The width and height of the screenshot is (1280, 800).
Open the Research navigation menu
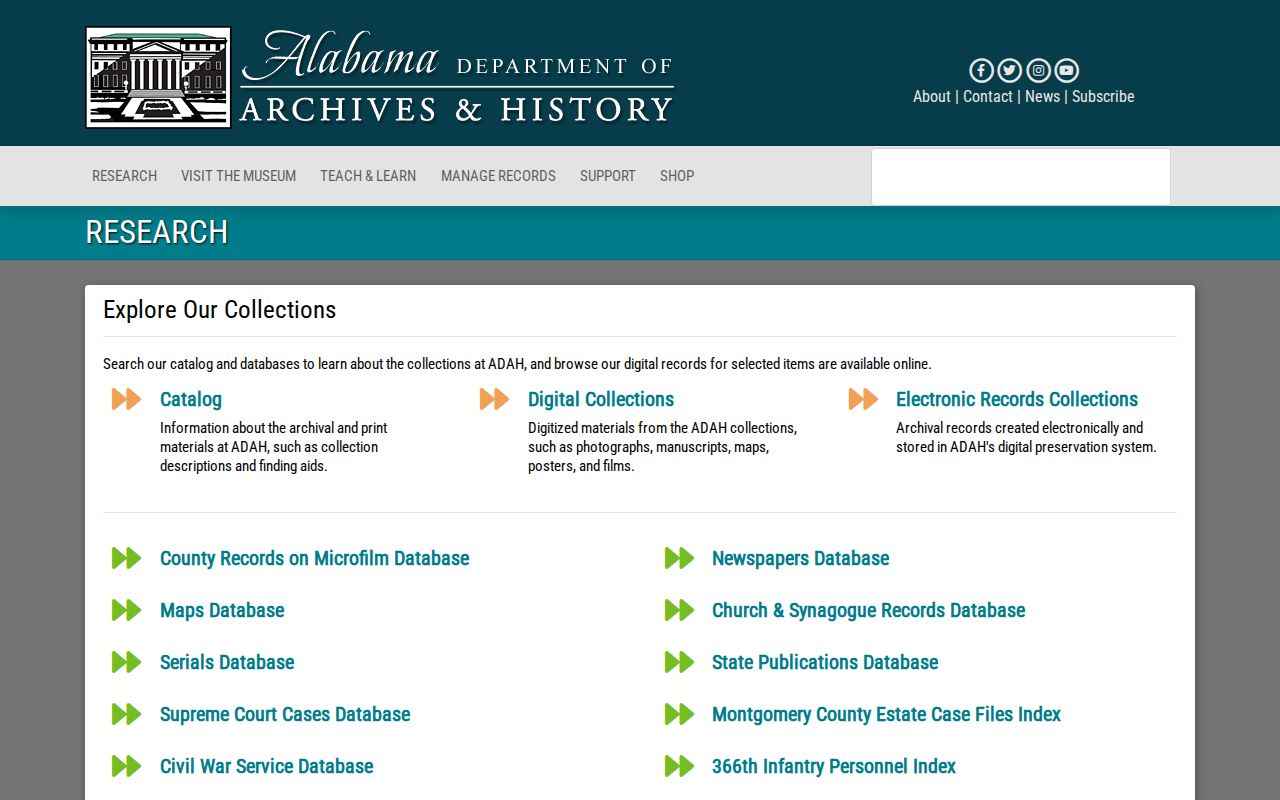(124, 176)
